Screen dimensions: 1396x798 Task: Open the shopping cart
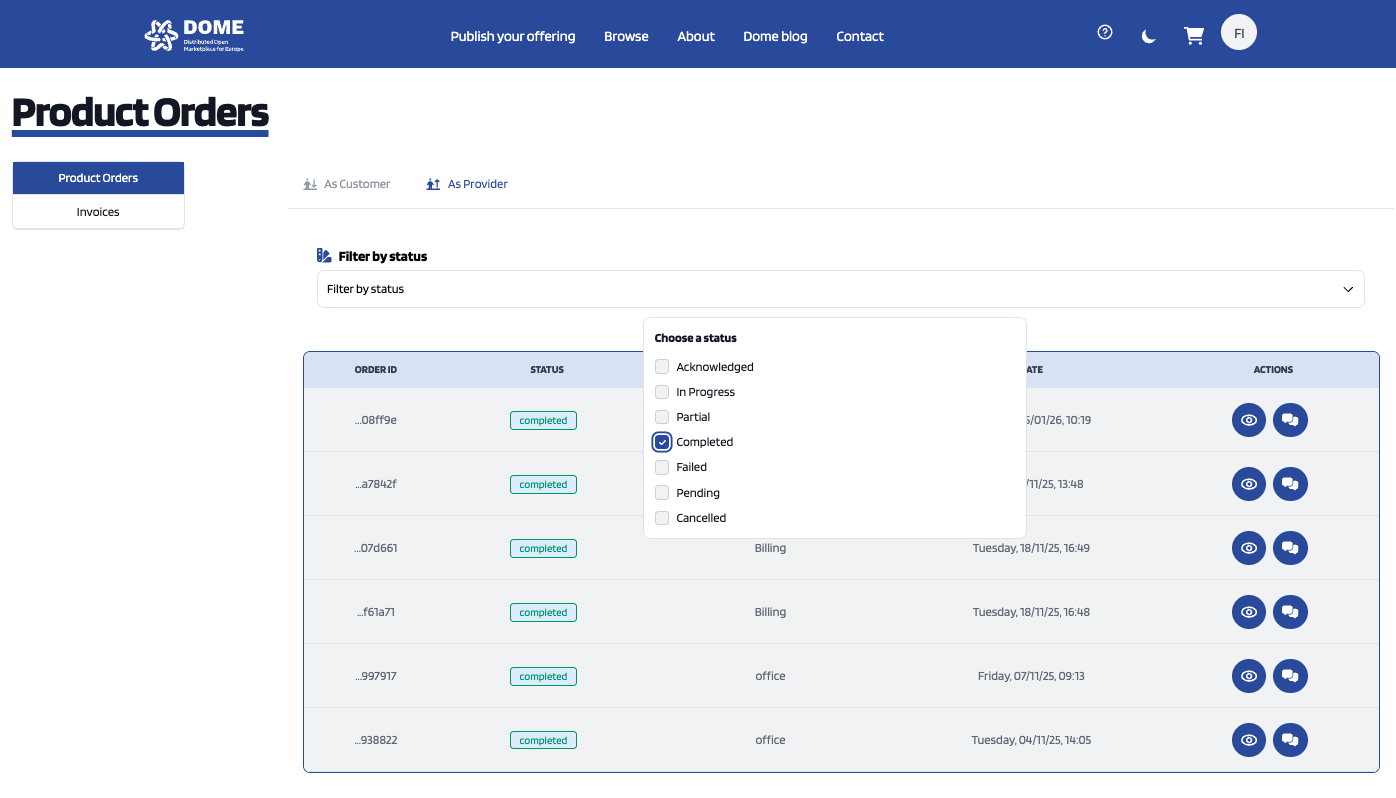pos(1193,36)
